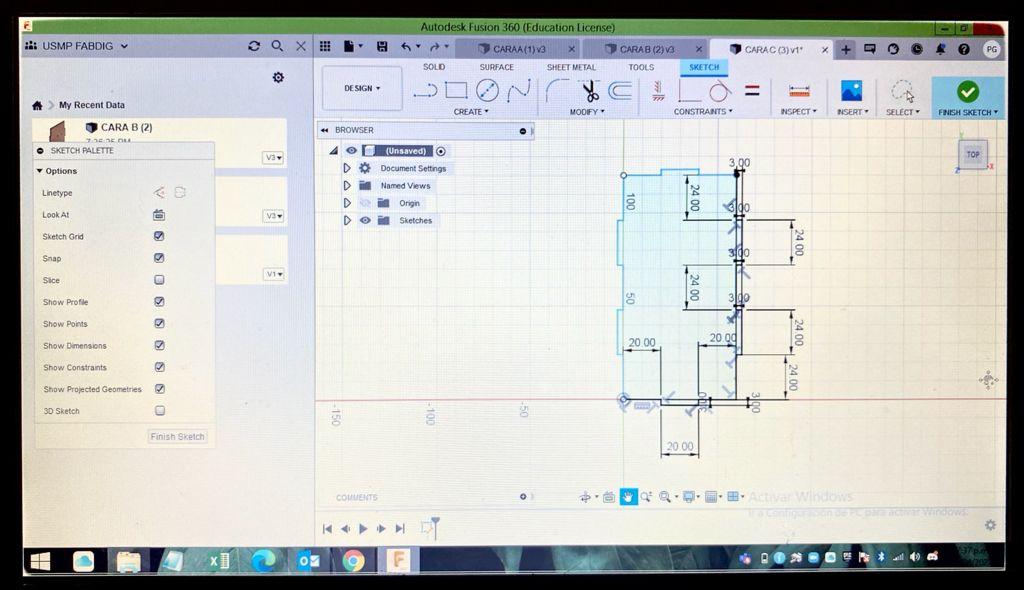Search in the data panel
The image size is (1024, 590).
(278, 46)
